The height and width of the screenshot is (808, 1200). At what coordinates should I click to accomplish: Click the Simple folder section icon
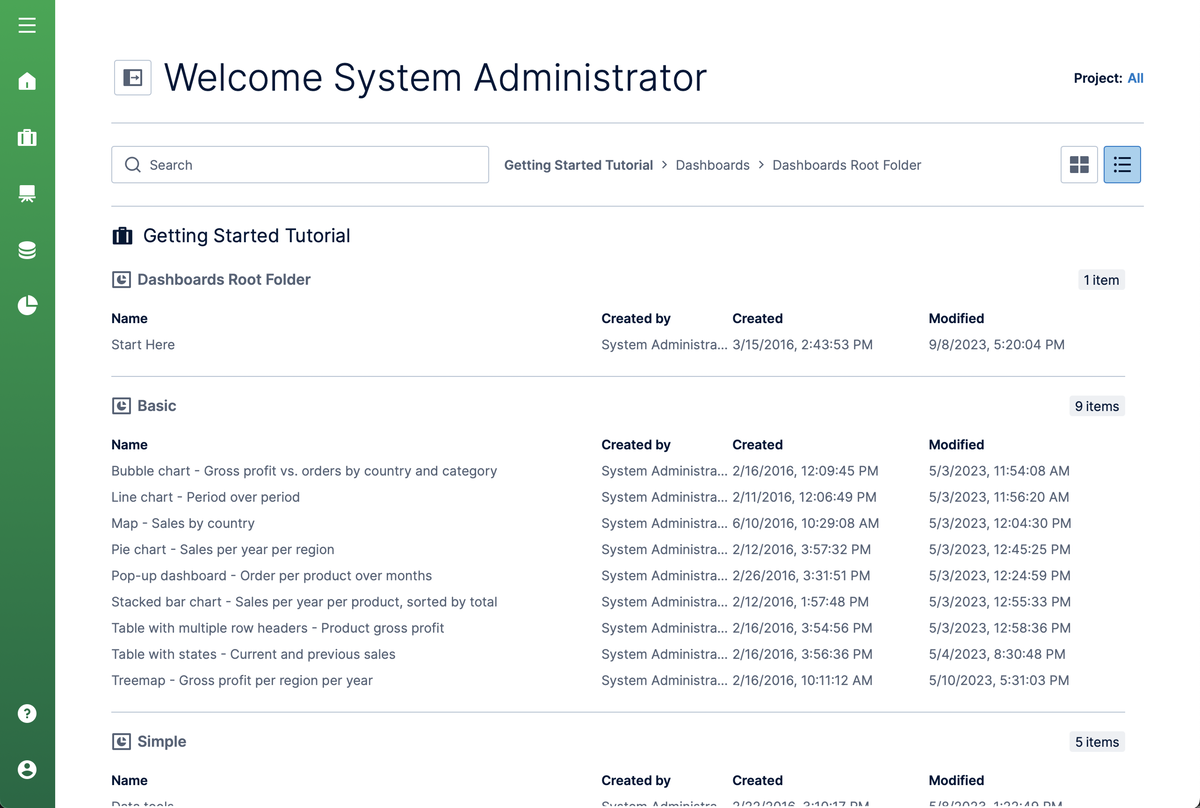(x=121, y=742)
